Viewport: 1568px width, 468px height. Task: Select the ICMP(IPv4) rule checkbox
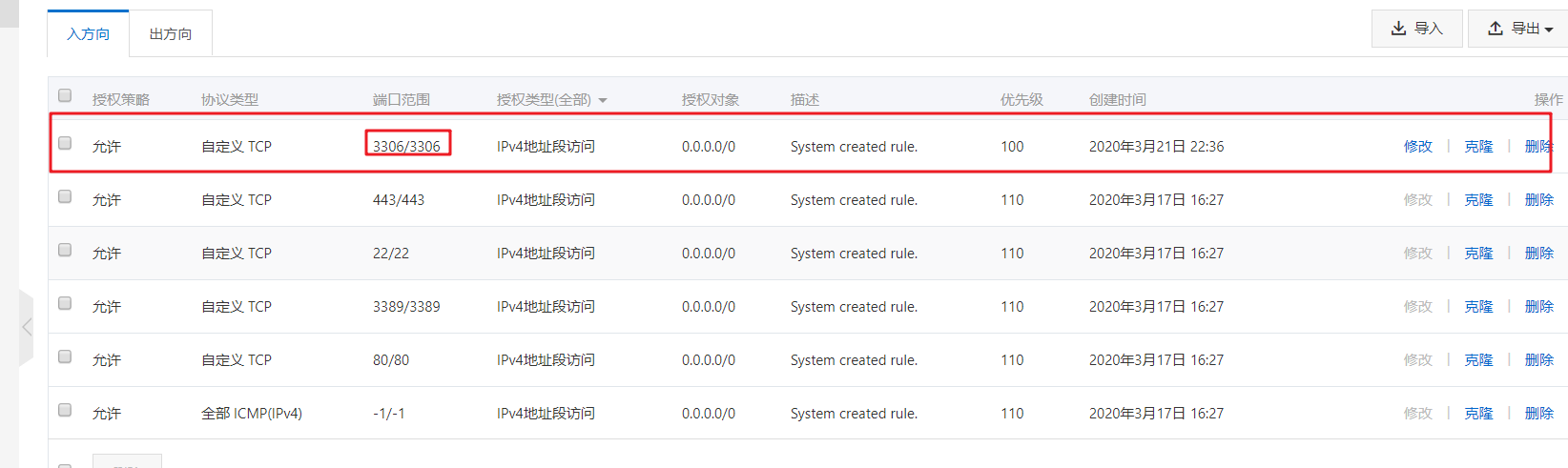point(65,410)
